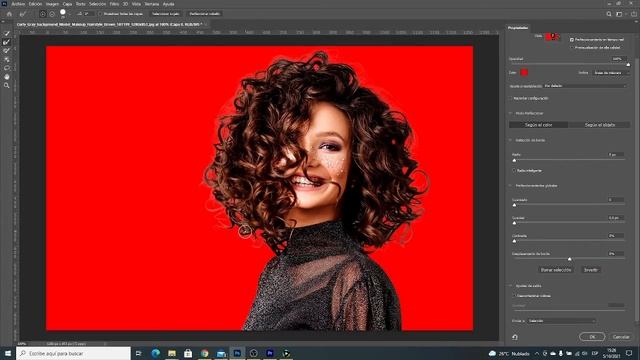Open the Archivo menu
Image resolution: width=640 pixels, height=360 pixels.
pos(18,4)
